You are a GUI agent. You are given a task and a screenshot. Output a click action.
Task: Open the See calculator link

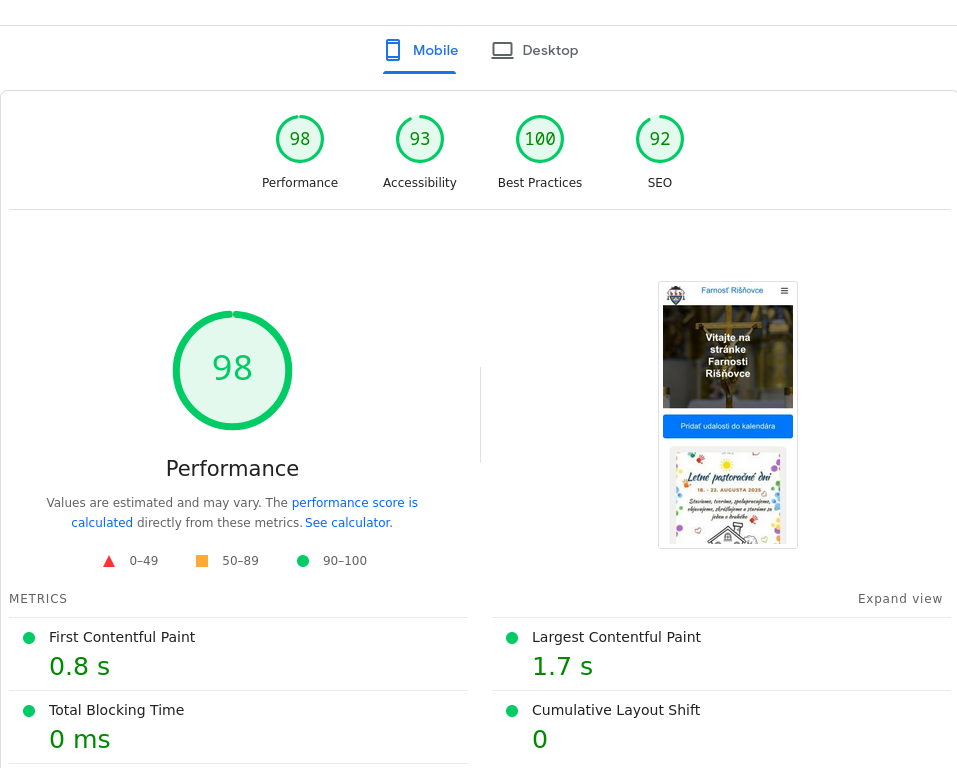point(348,523)
